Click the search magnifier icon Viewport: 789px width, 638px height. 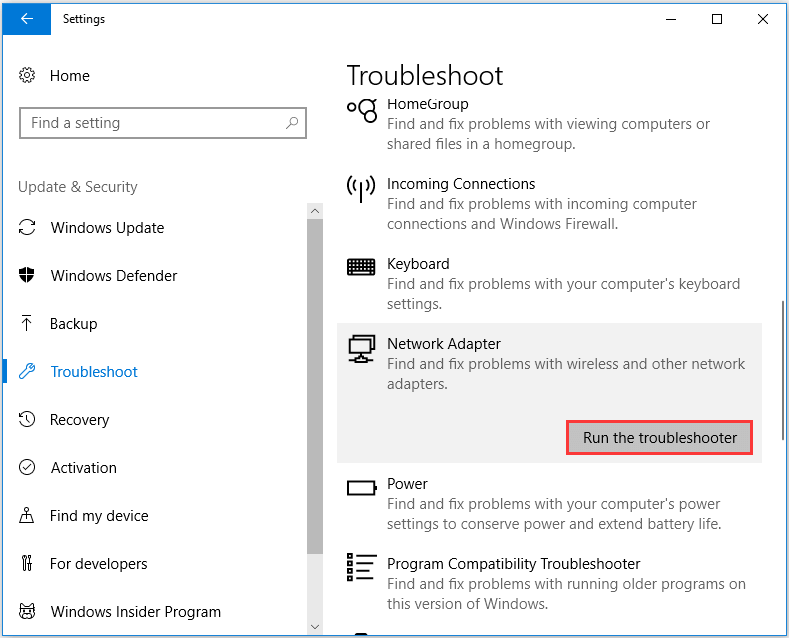click(x=292, y=123)
